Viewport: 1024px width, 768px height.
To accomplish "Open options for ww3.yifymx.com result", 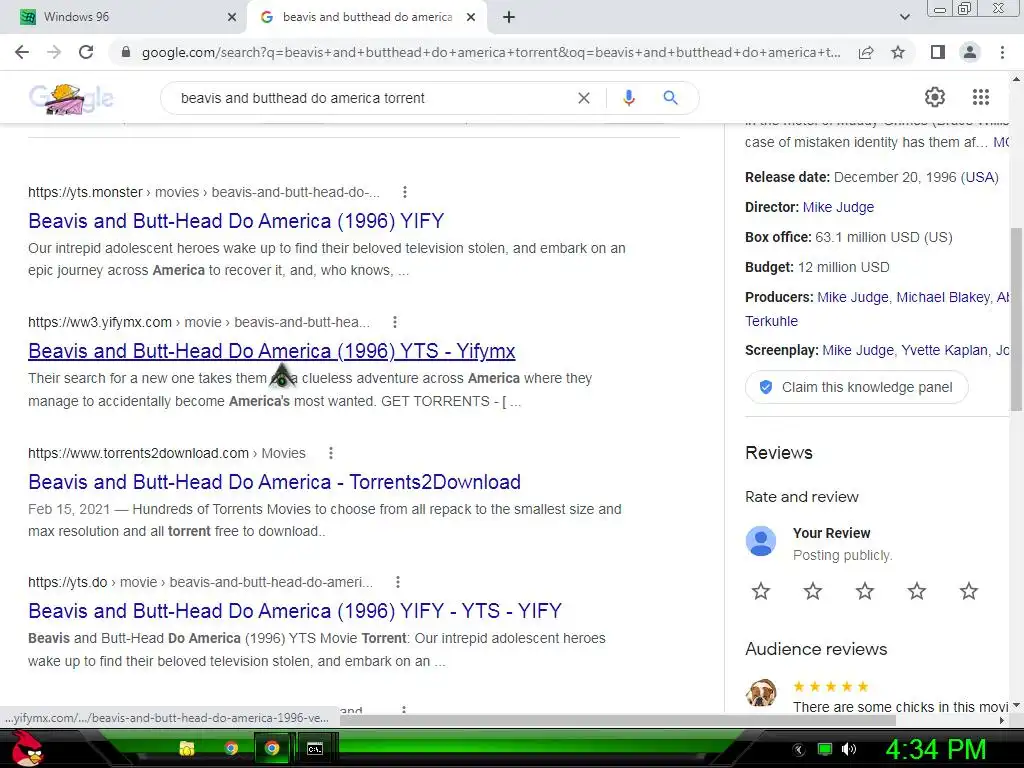I will [x=394, y=322].
